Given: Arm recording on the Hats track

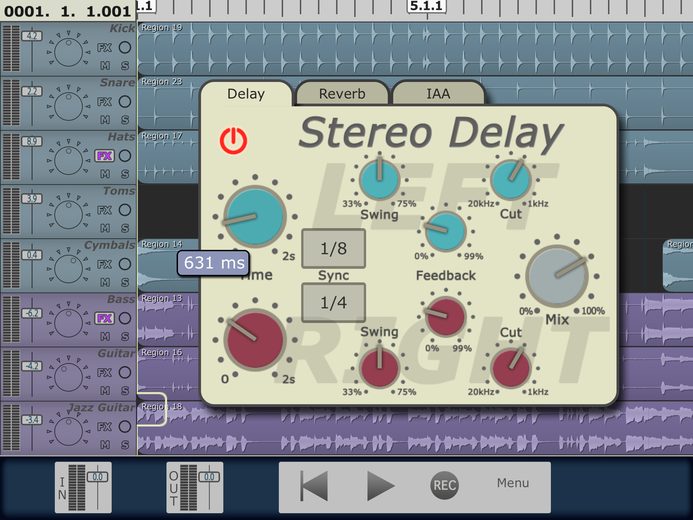Looking at the screenshot, I should [x=125, y=156].
